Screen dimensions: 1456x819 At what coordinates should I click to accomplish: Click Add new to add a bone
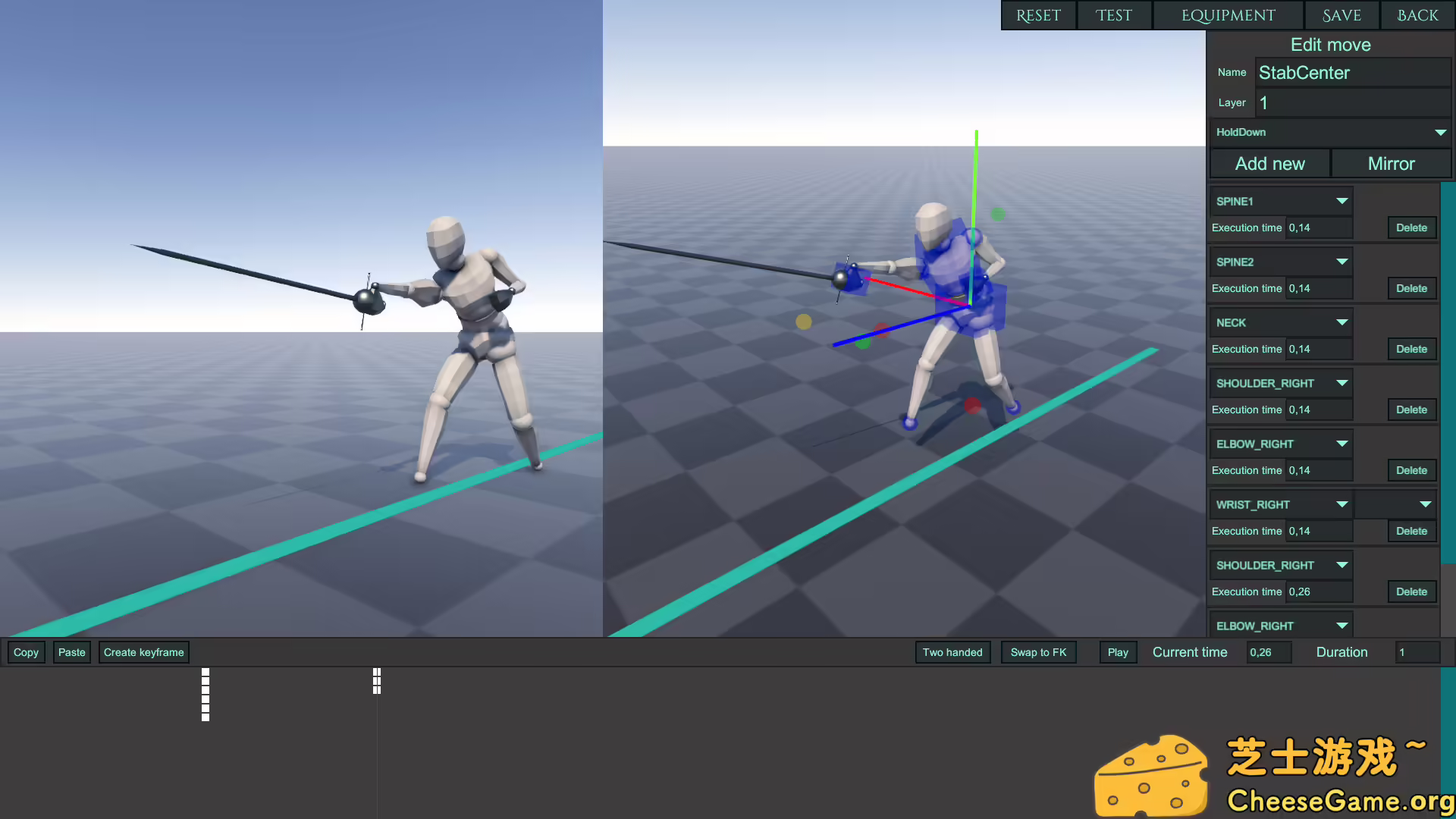1269,163
